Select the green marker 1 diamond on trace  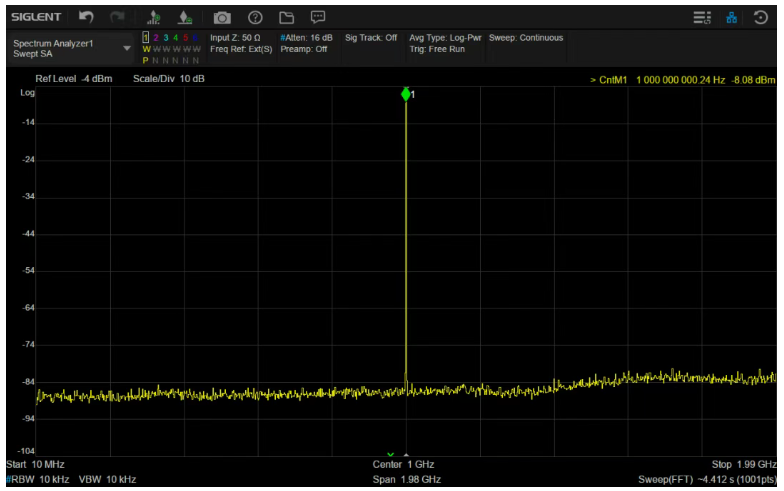pos(406,94)
